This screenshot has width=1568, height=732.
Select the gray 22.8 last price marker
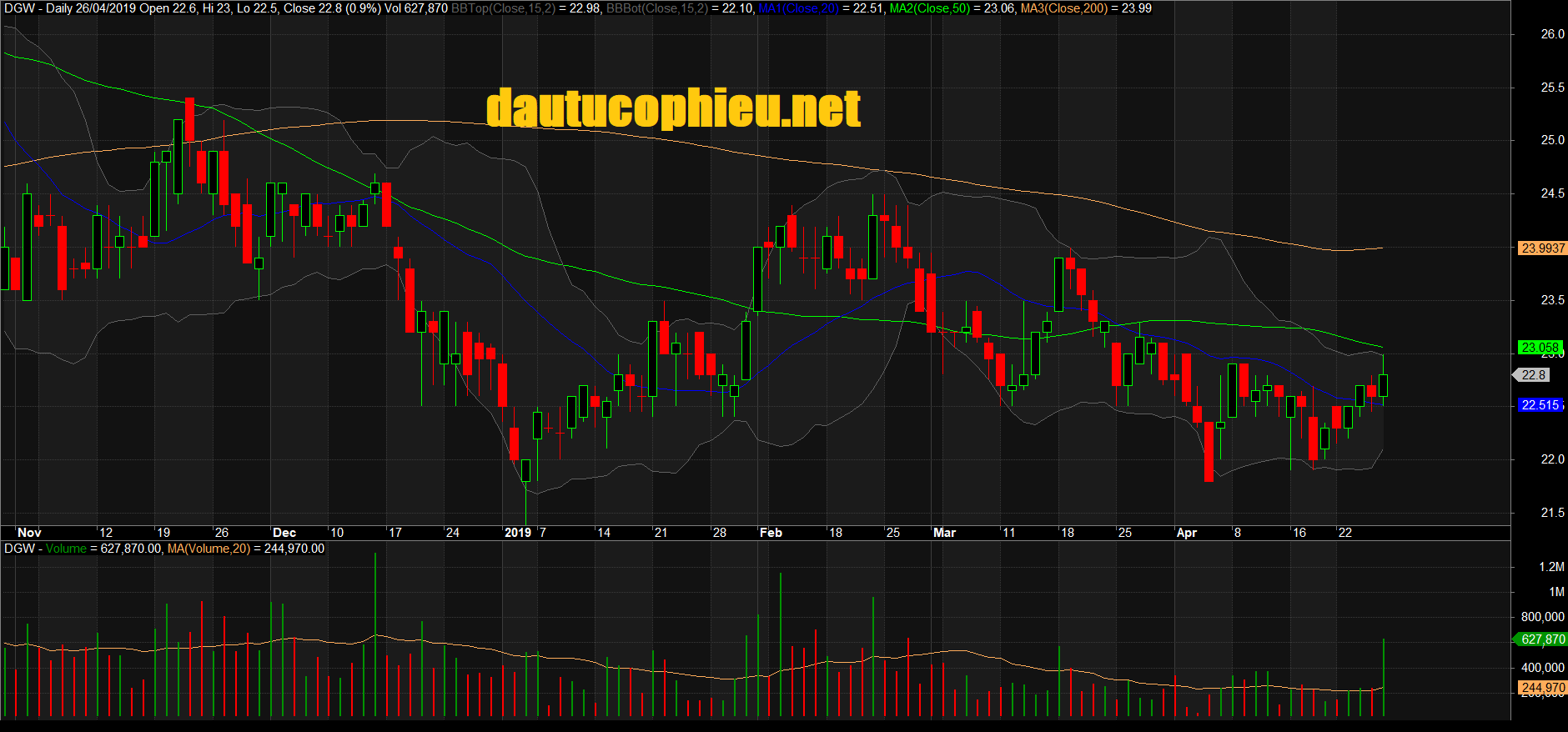tap(1533, 375)
